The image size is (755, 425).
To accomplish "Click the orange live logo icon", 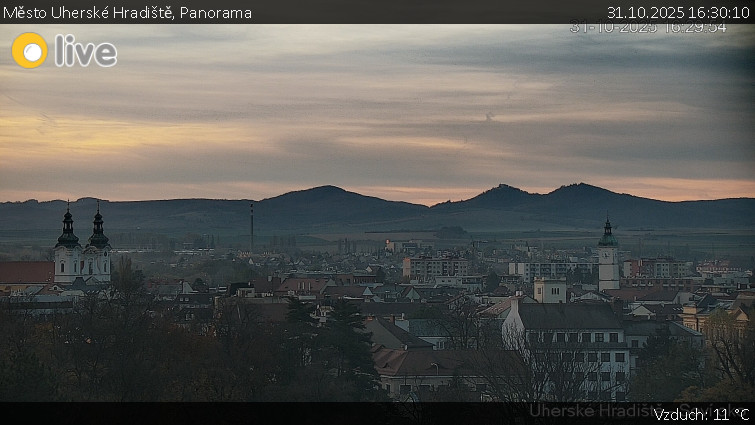I will pos(30,51).
